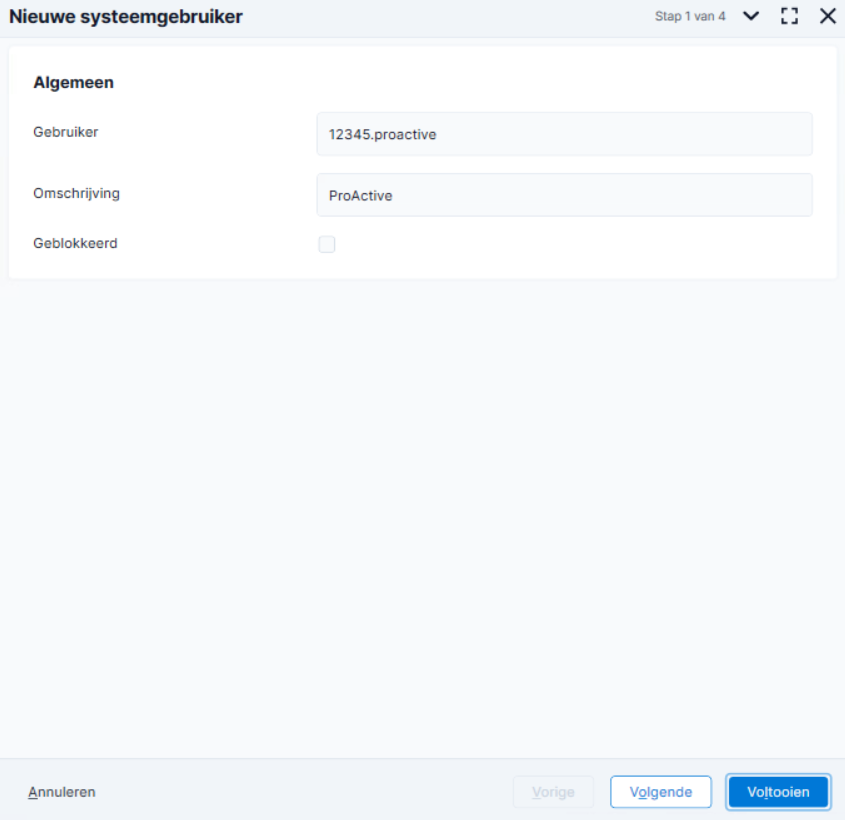Click the Geblokkeerd label text
Viewport: 845px width, 820px height.
pyautogui.click(x=75, y=244)
